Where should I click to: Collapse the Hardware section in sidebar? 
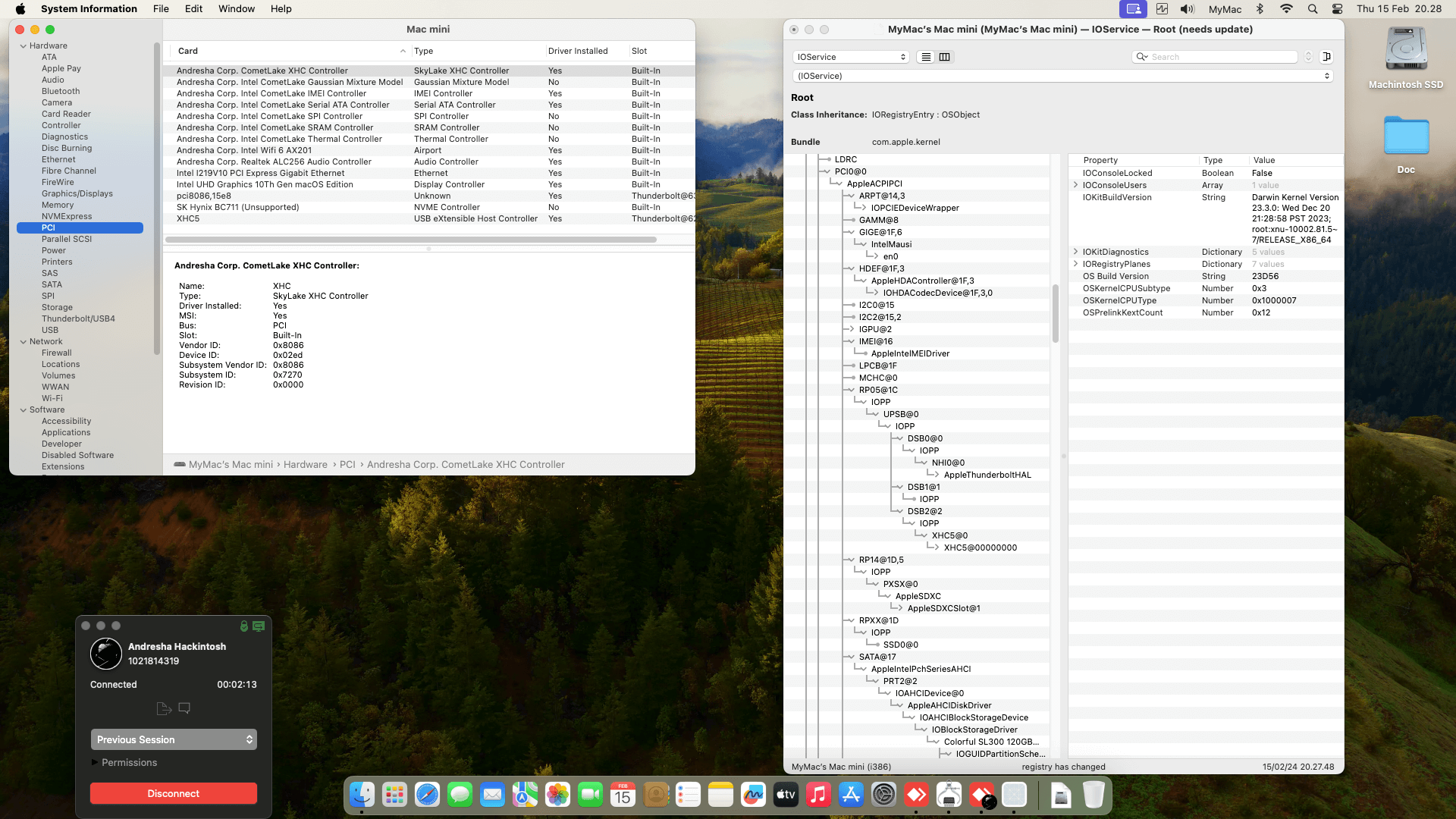point(23,46)
